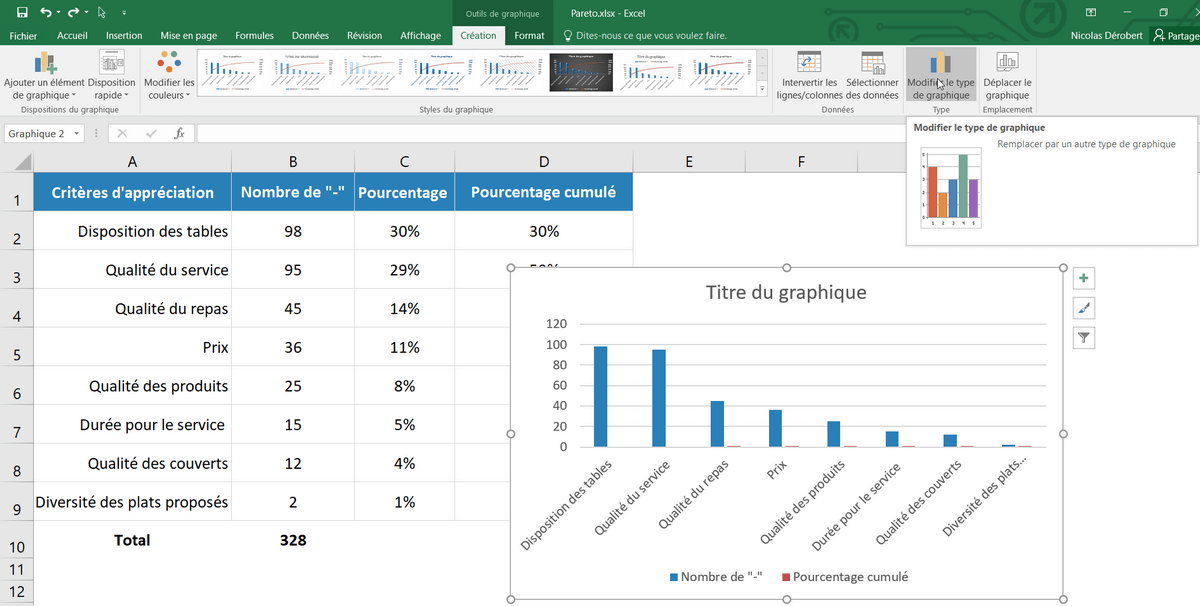Click the Name Box showing Graphique 2
Viewport: 1200px width, 606px height.
pyautogui.click(x=36, y=134)
